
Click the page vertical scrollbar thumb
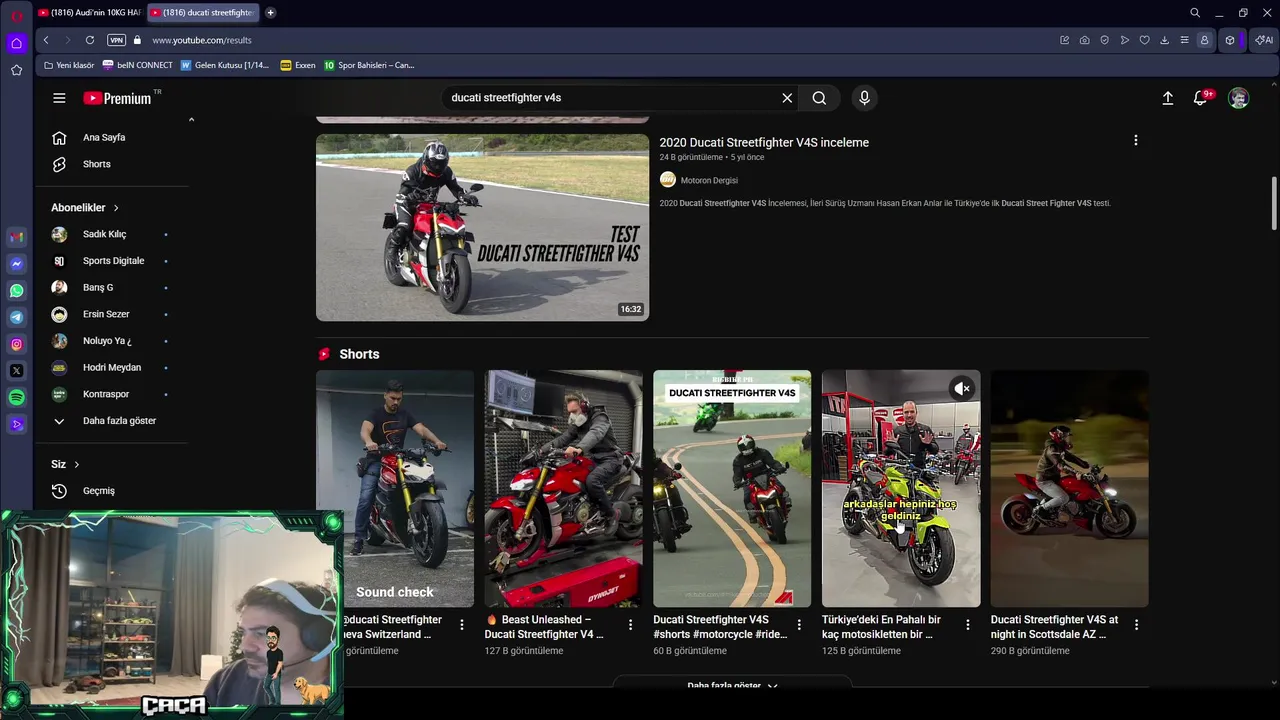click(x=1273, y=204)
